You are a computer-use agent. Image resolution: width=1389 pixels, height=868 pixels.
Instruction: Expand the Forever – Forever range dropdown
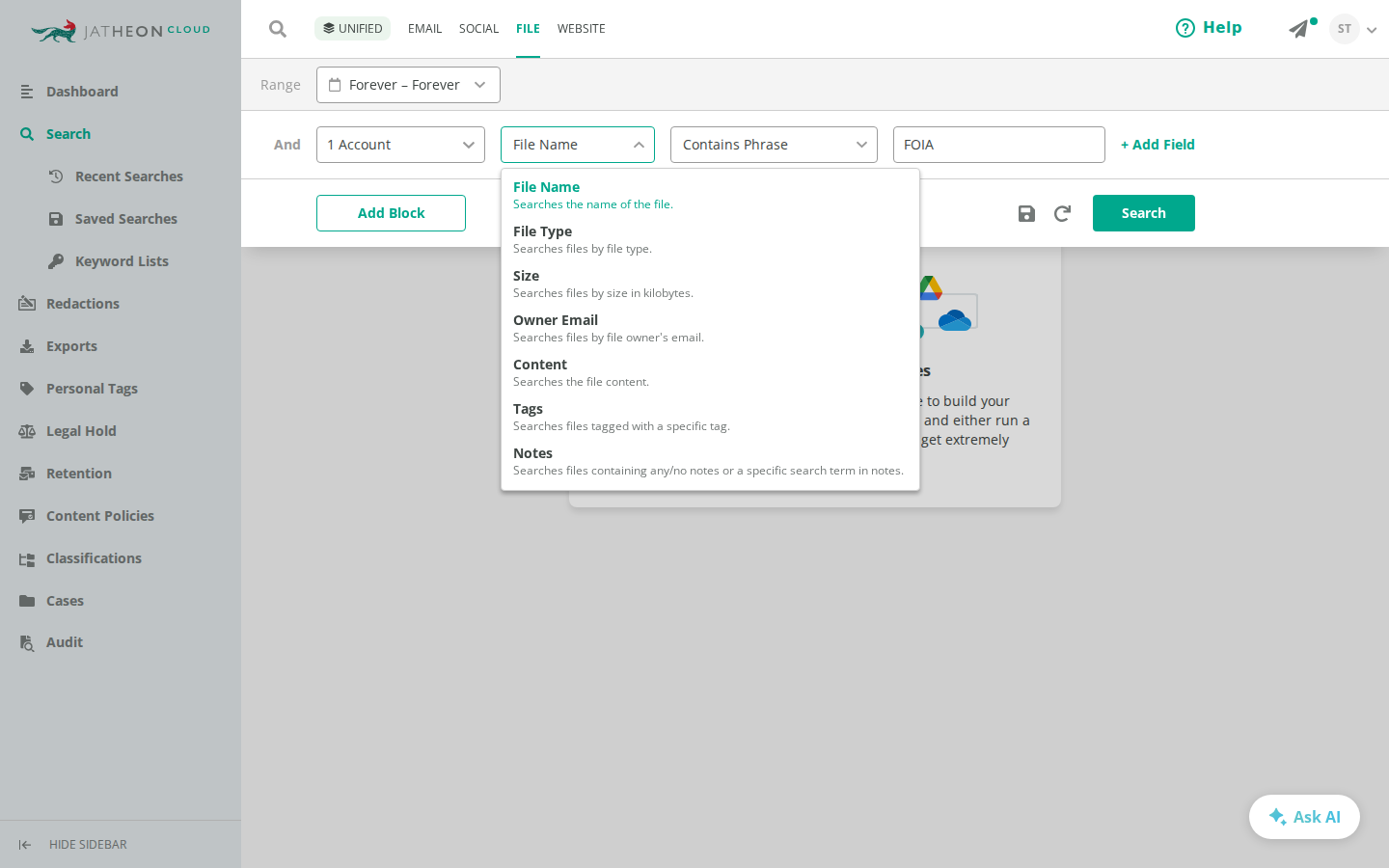click(x=408, y=85)
